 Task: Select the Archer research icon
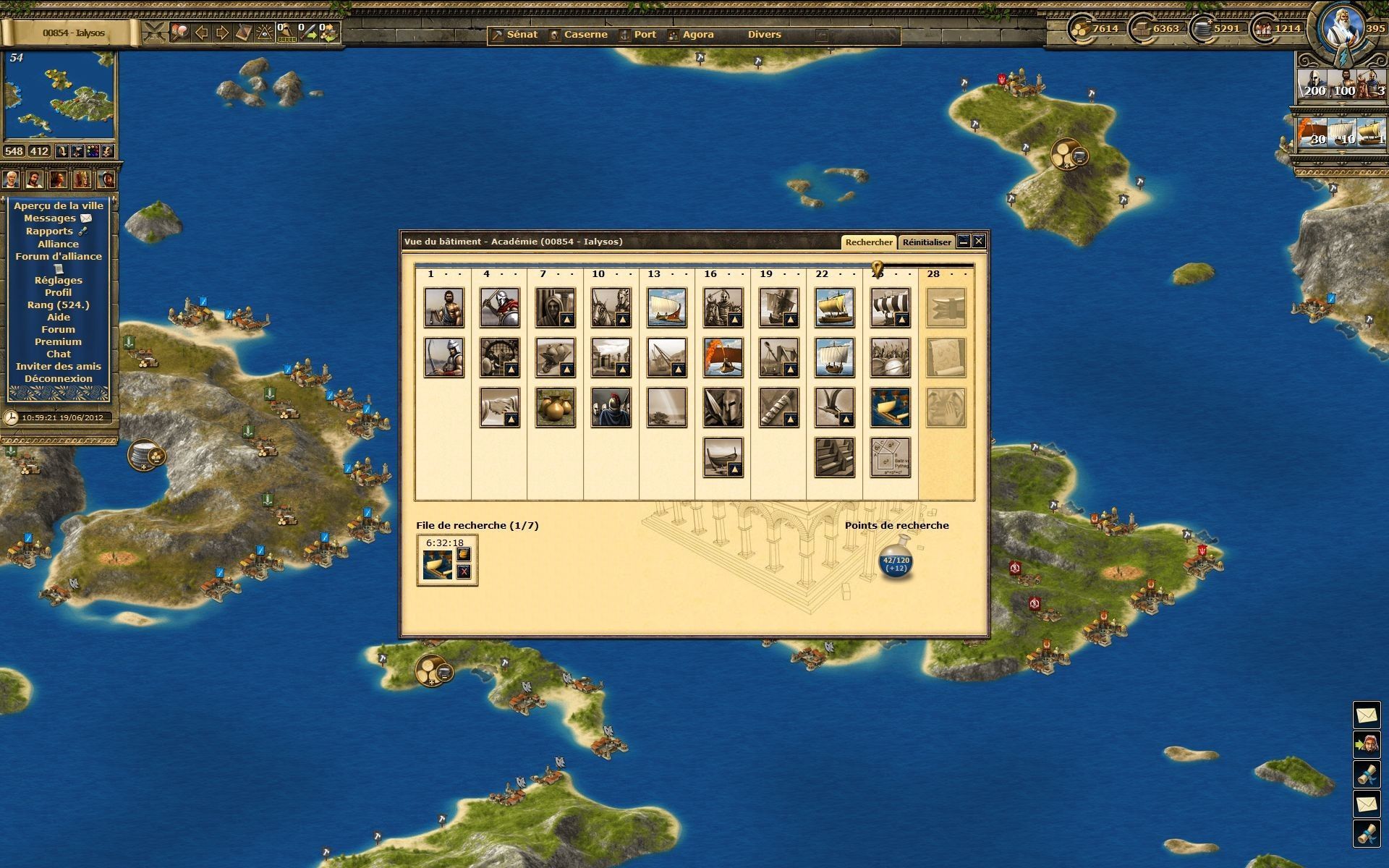[443, 357]
